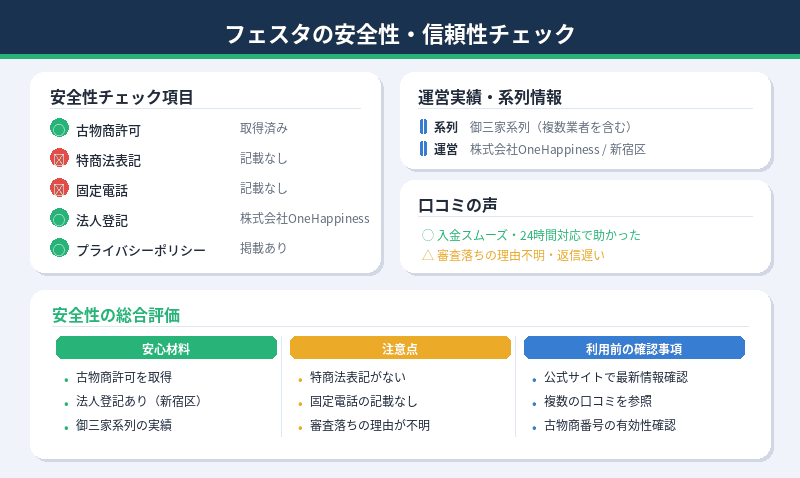This screenshot has height=478, width=800.
Task: Click the red cross icon beside 特商法表記
Action: pos(59,159)
